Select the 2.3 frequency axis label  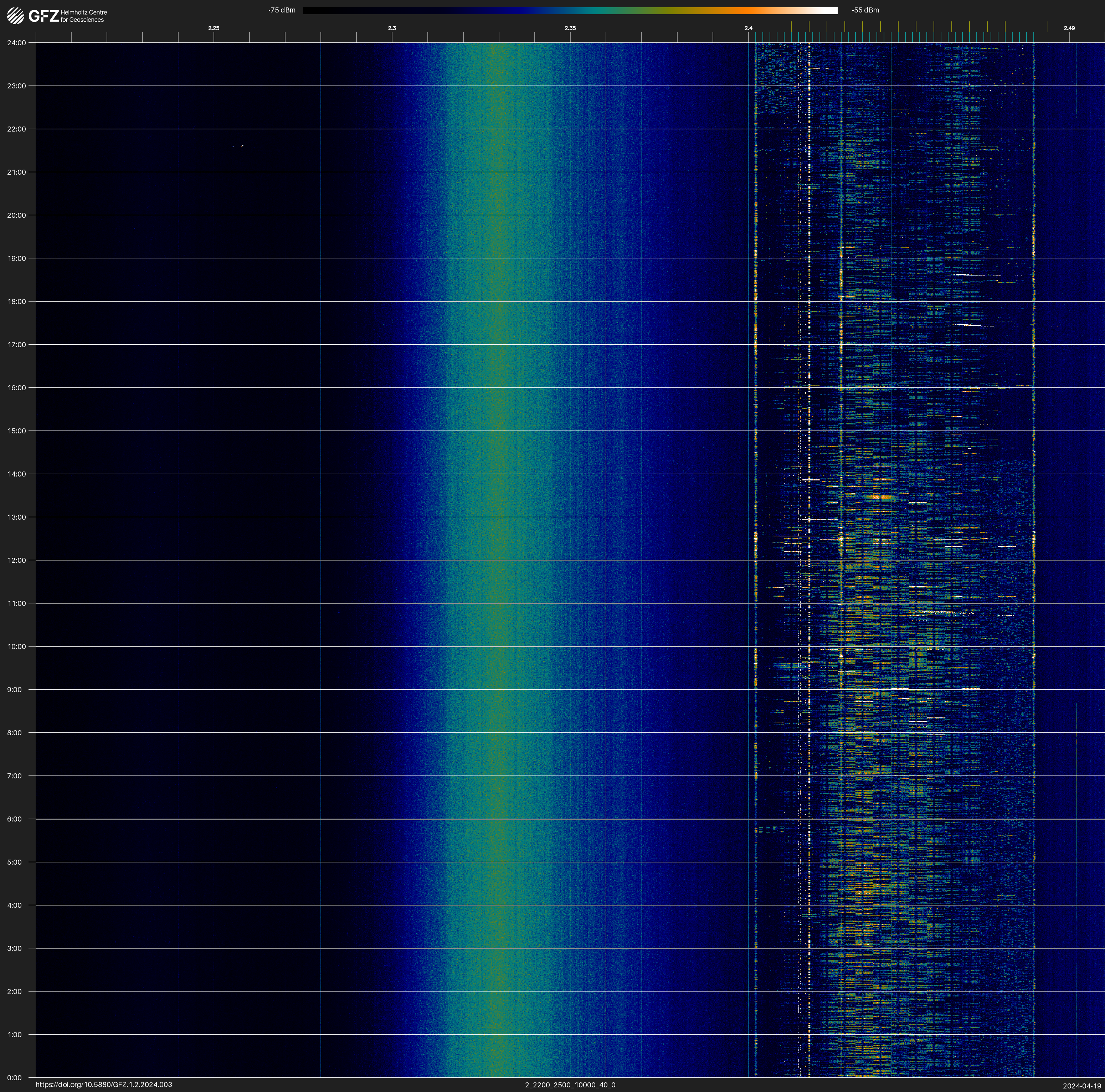coord(392,28)
